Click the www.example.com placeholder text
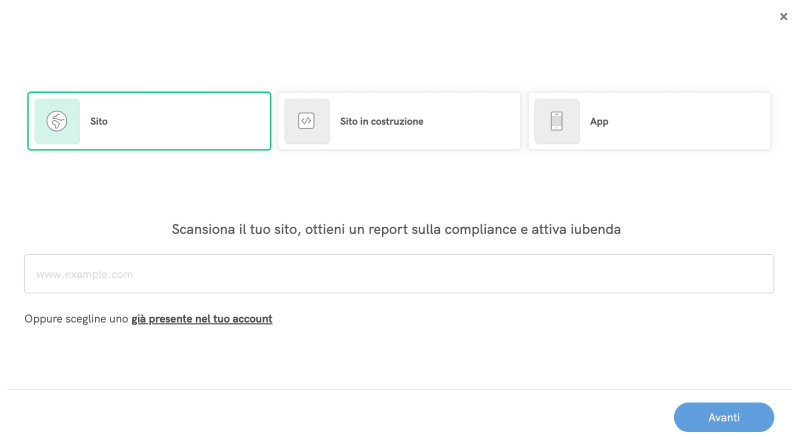The width and height of the screenshot is (800, 438). [85, 274]
